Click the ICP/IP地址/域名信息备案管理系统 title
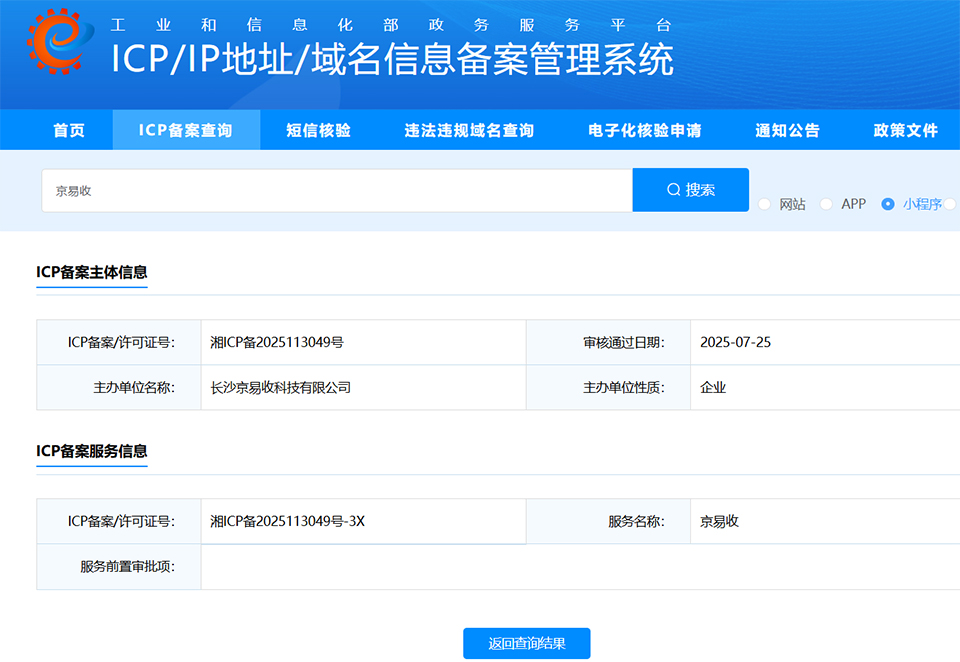Image resolution: width=960 pixels, height=662 pixels. (x=392, y=59)
